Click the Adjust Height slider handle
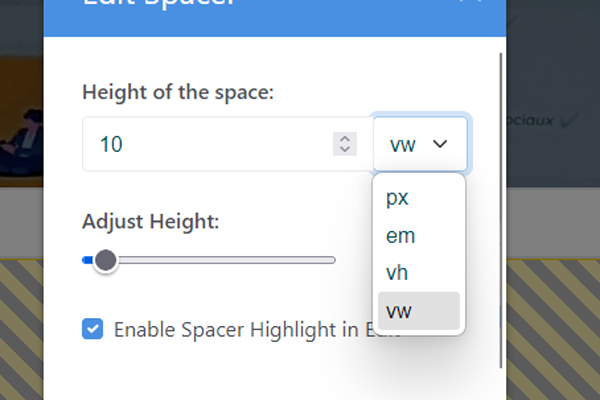Viewport: 600px width, 400px height. click(106, 260)
